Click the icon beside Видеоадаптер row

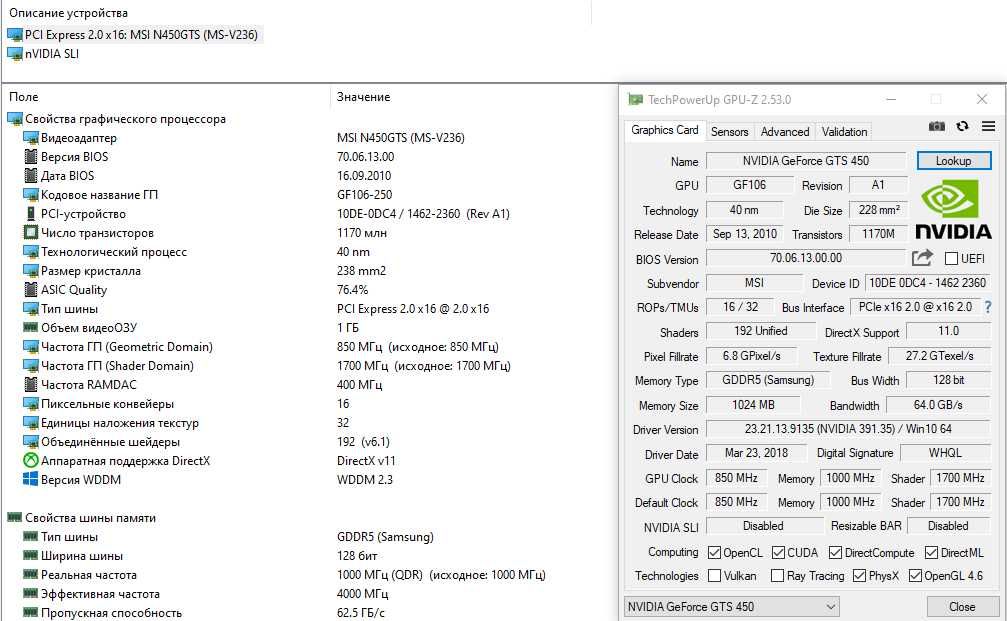(x=30, y=137)
